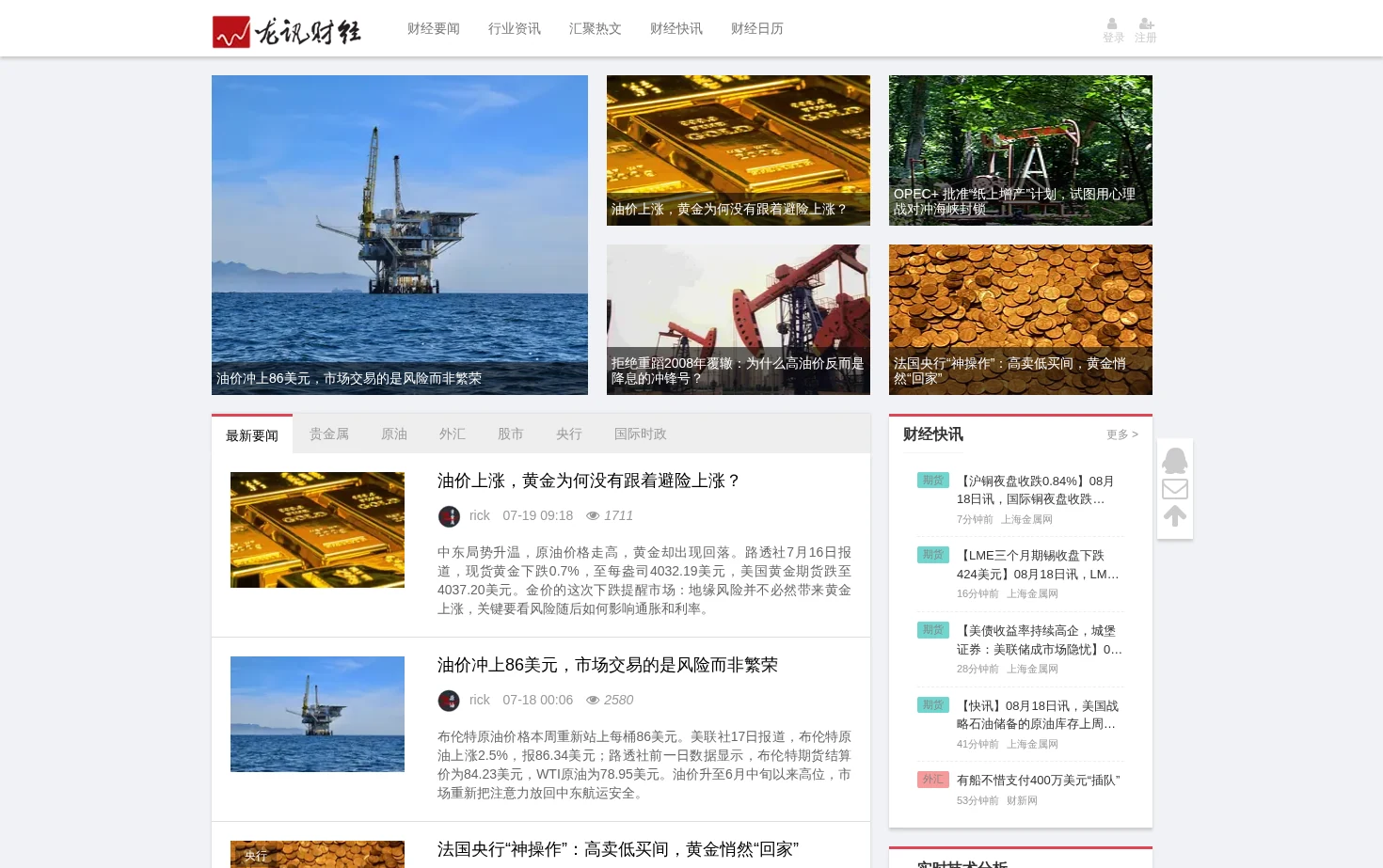Image resolution: width=1383 pixels, height=868 pixels.
Task: Open 财经快讯 in top navigation
Action: pyautogui.click(x=676, y=28)
